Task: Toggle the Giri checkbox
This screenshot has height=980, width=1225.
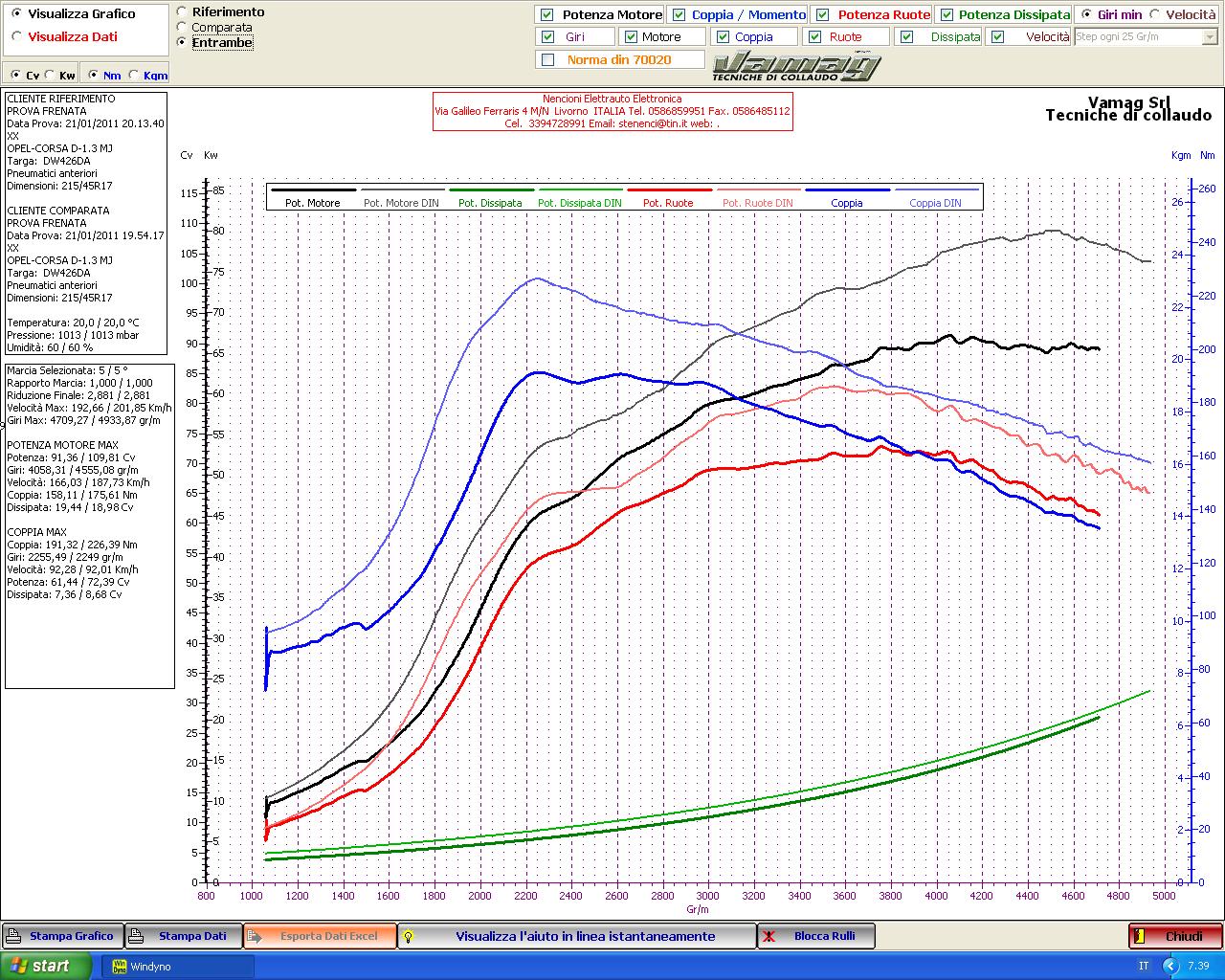Action: coord(547,36)
